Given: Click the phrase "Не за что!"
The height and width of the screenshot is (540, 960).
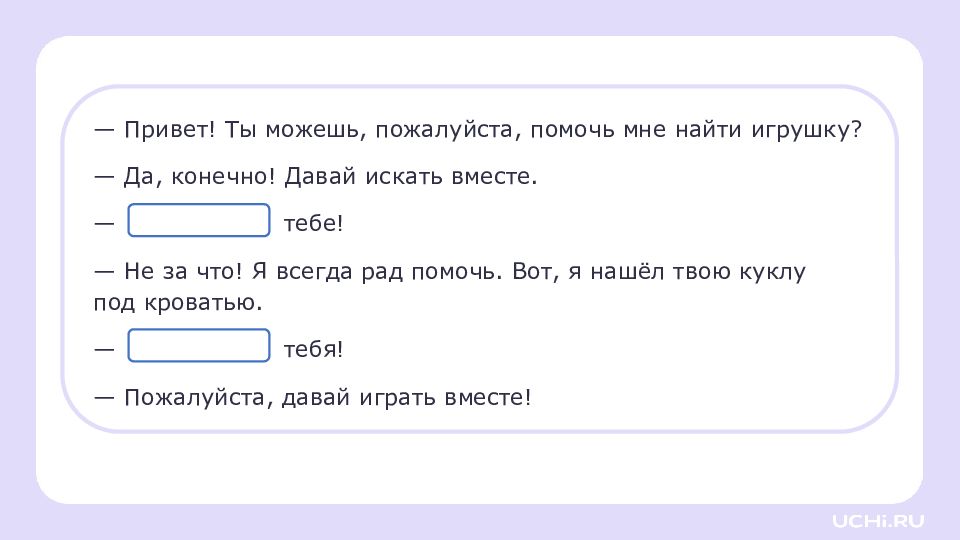Looking at the screenshot, I should tap(183, 271).
